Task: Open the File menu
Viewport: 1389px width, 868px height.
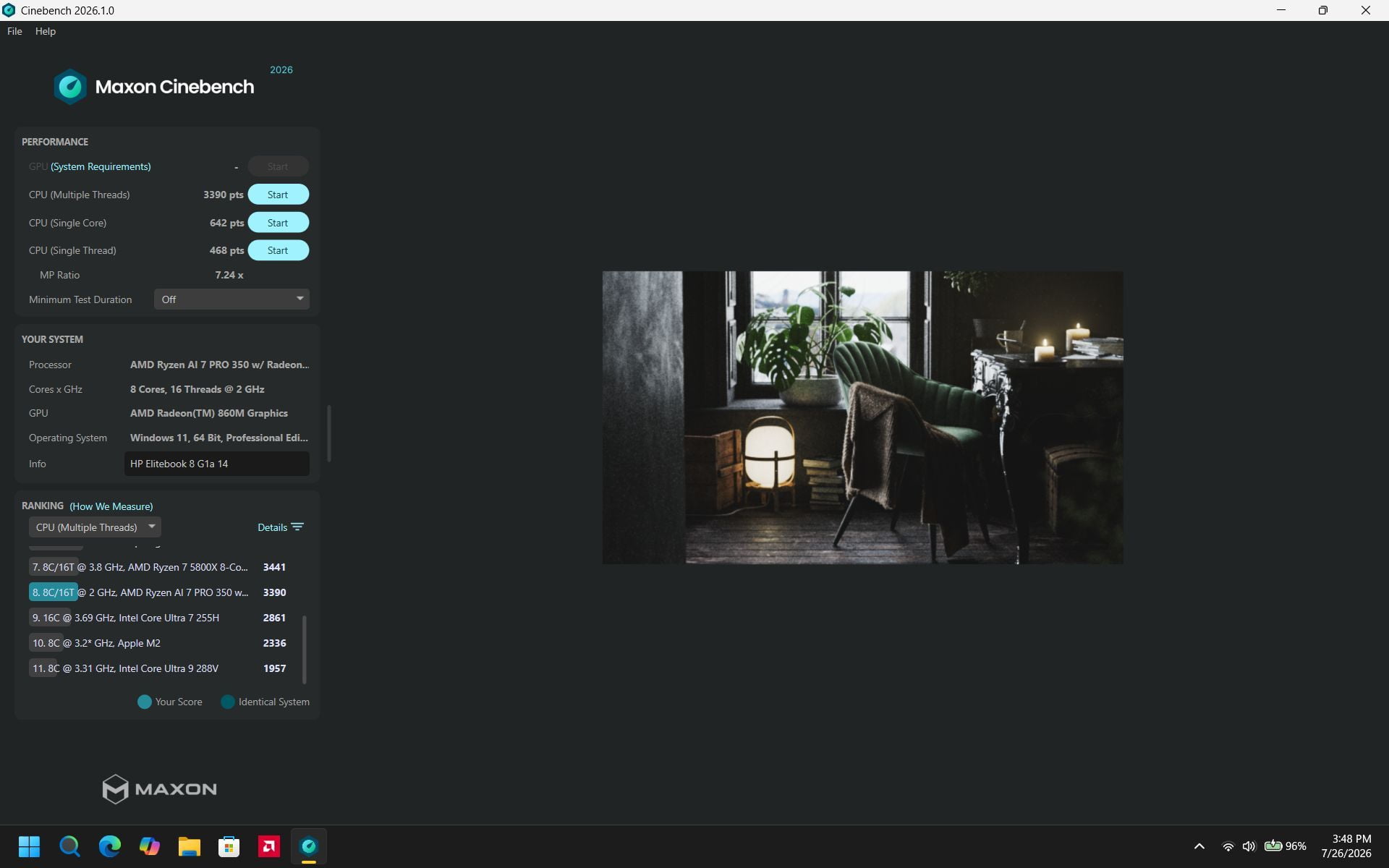Action: [14, 31]
